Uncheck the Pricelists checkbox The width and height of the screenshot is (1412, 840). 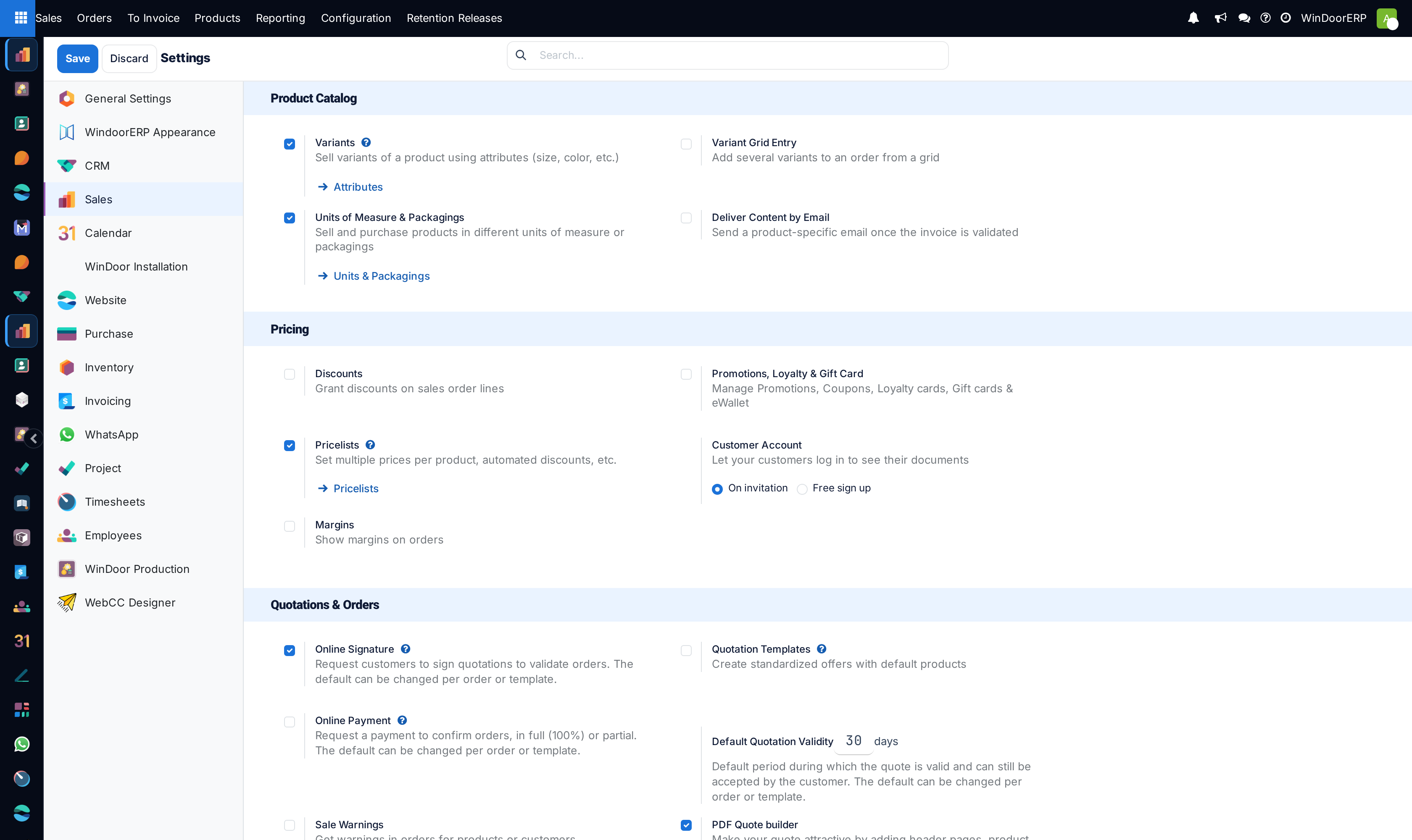click(290, 446)
